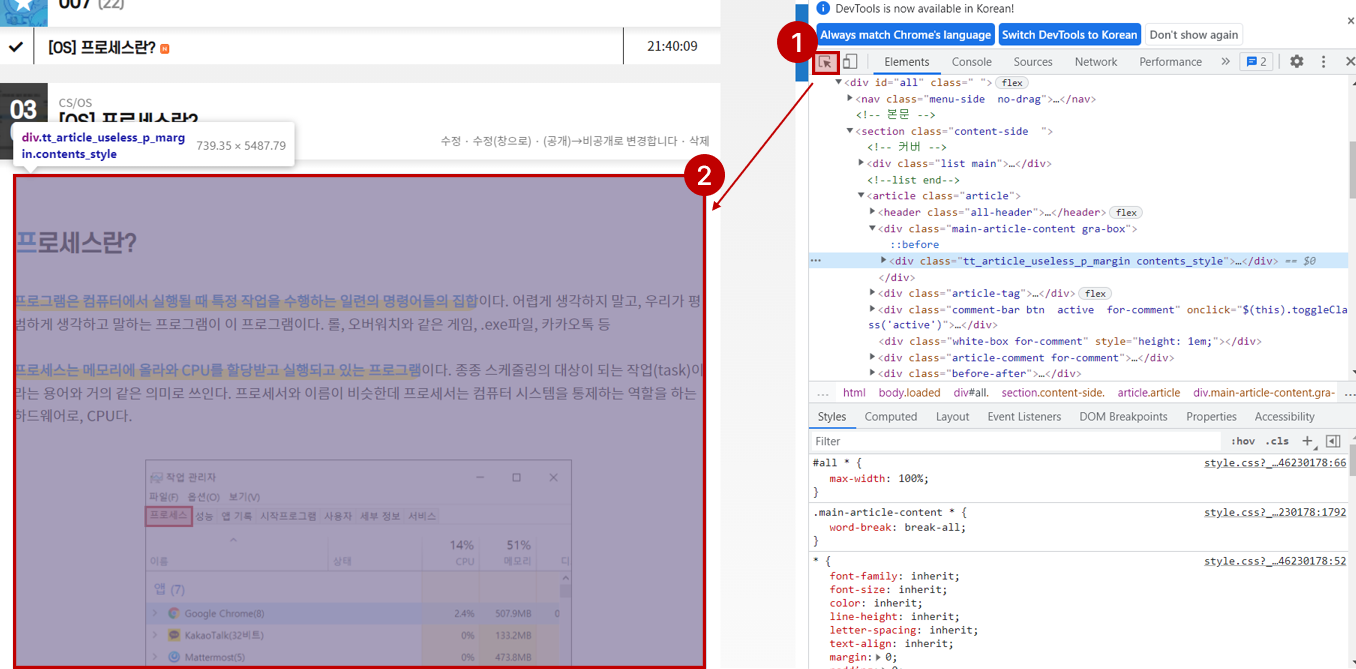Select section.content-side in the breadcrumb

pyautogui.click(x=1053, y=393)
